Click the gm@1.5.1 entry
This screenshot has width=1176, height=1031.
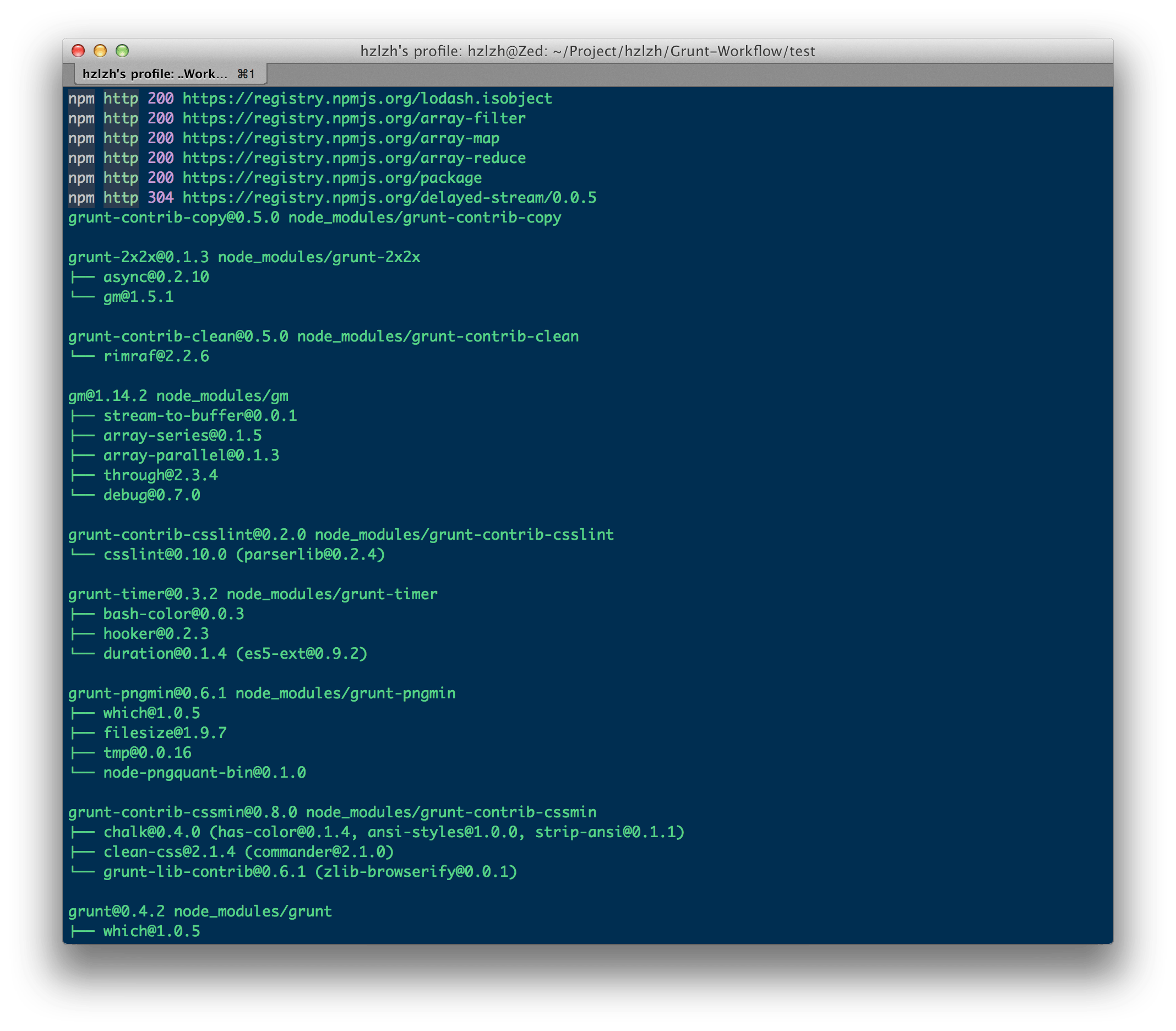point(139,297)
